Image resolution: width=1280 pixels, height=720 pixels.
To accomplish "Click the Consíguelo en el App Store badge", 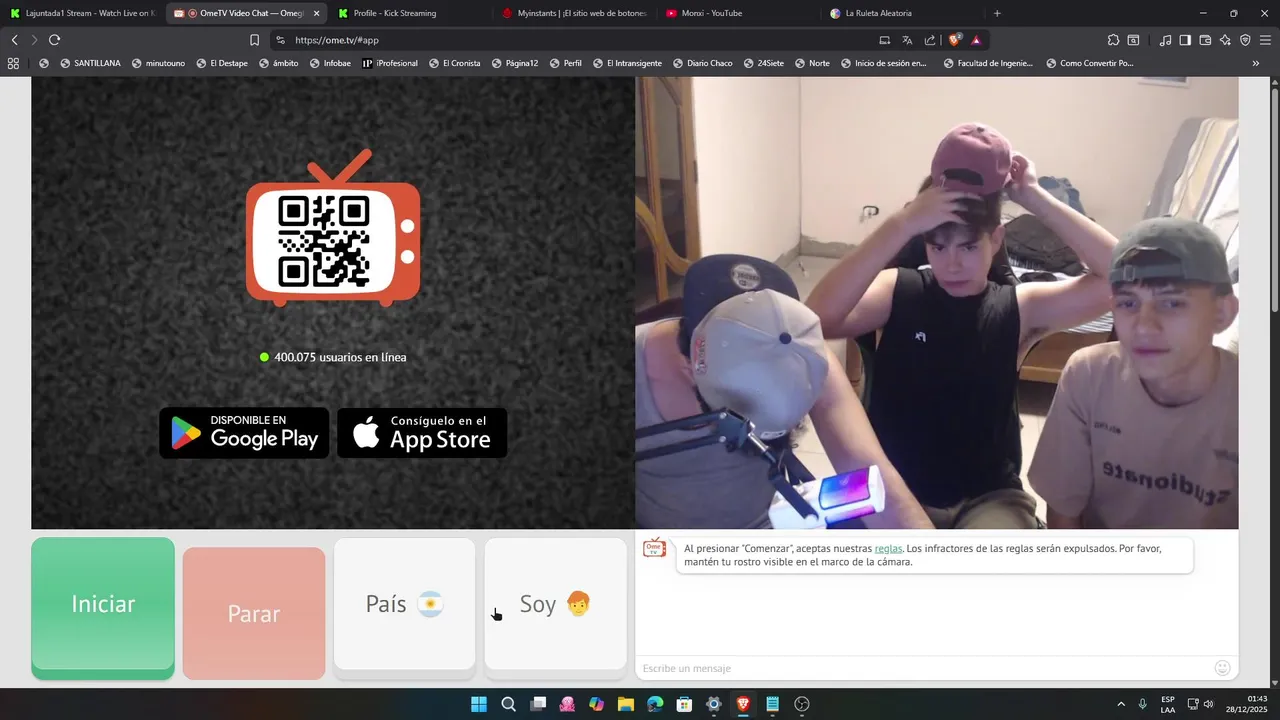I will click(x=422, y=433).
